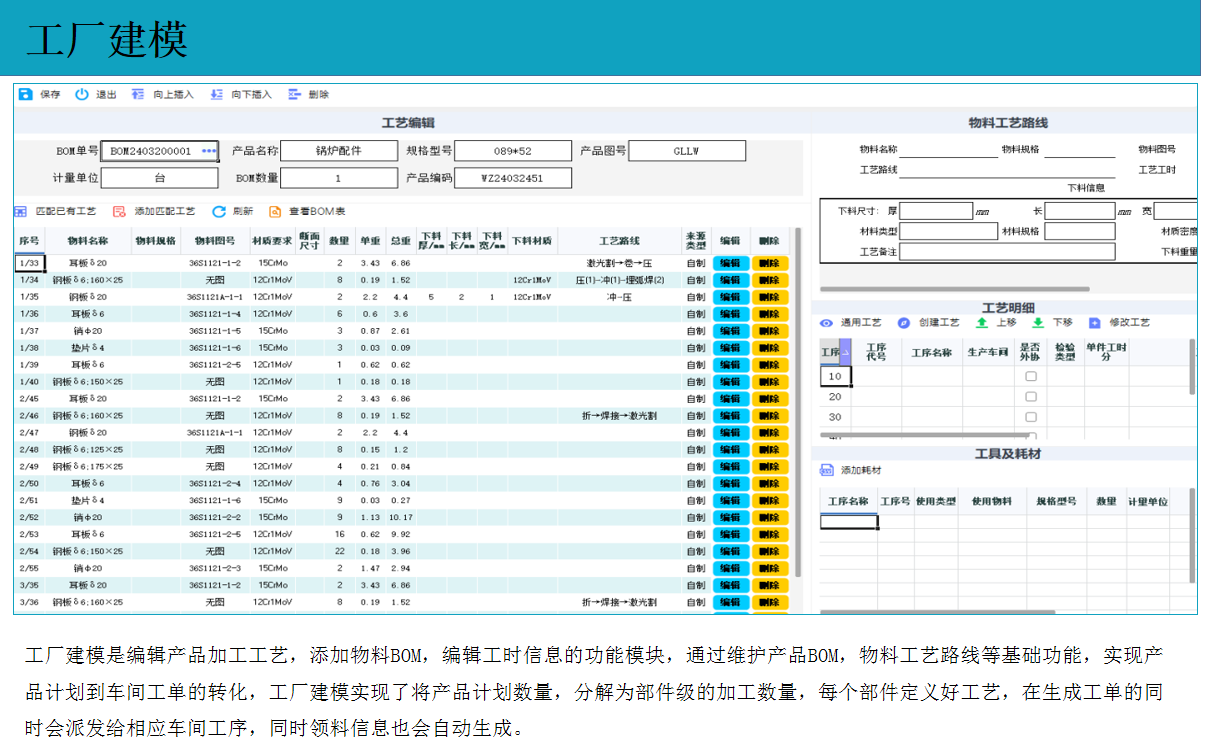
Task: Select 工序 cell 20 in 工艺明细
Action: tap(835, 397)
